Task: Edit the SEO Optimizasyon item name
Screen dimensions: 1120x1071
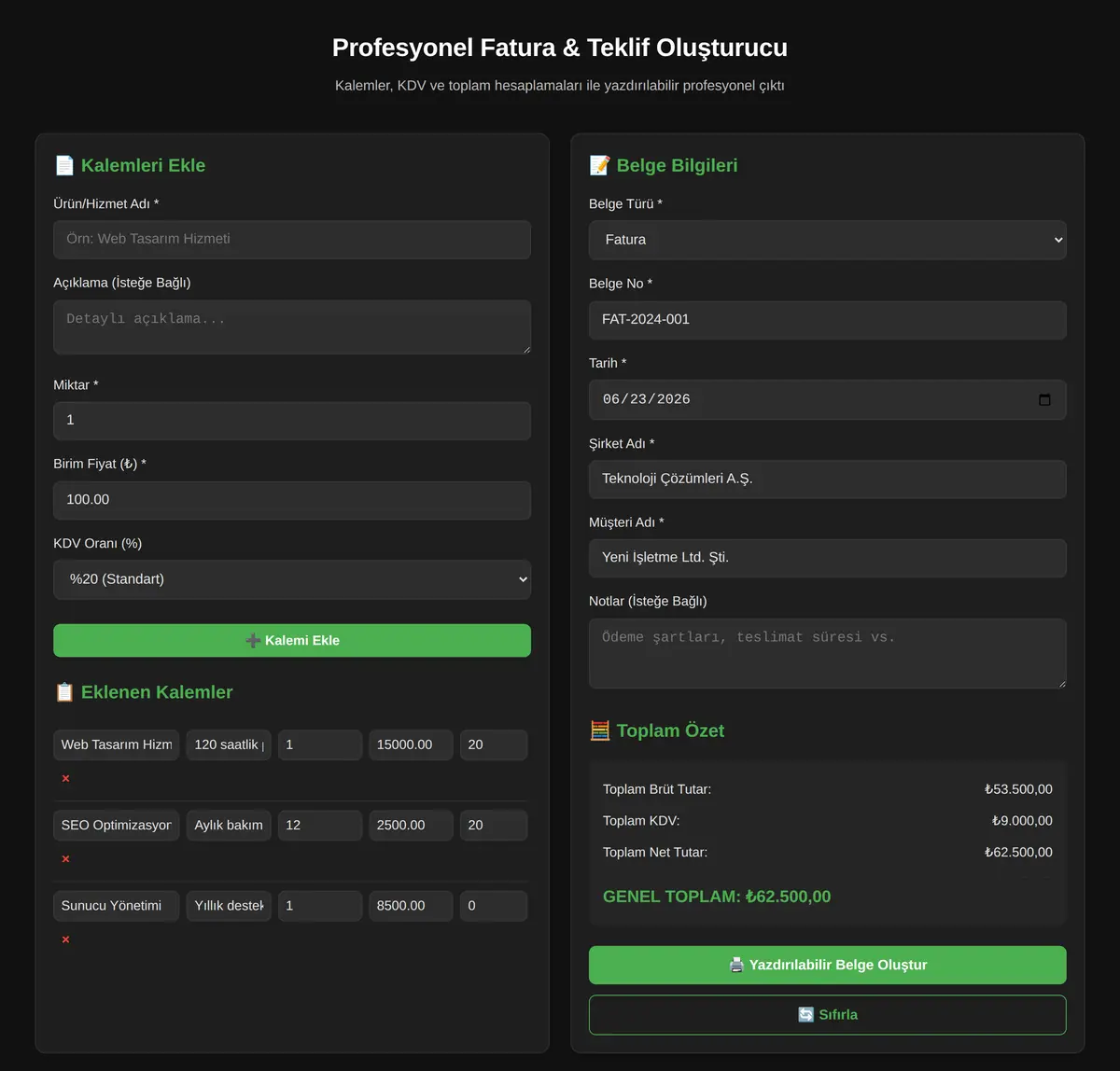Action: tap(117, 825)
